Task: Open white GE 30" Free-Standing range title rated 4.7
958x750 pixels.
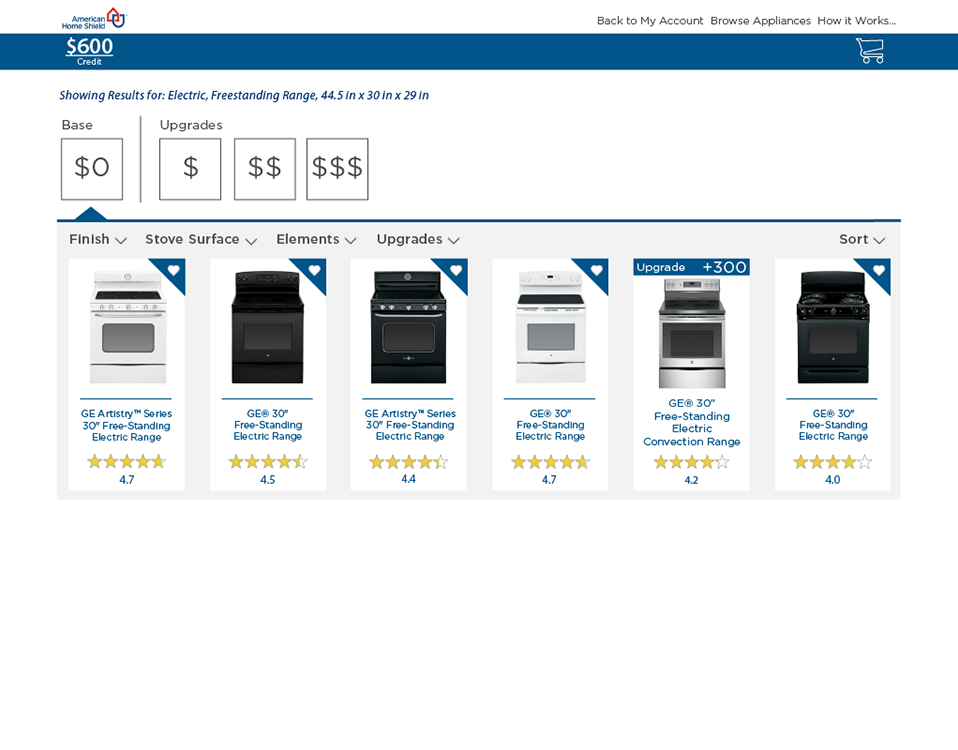Action: 550,424
